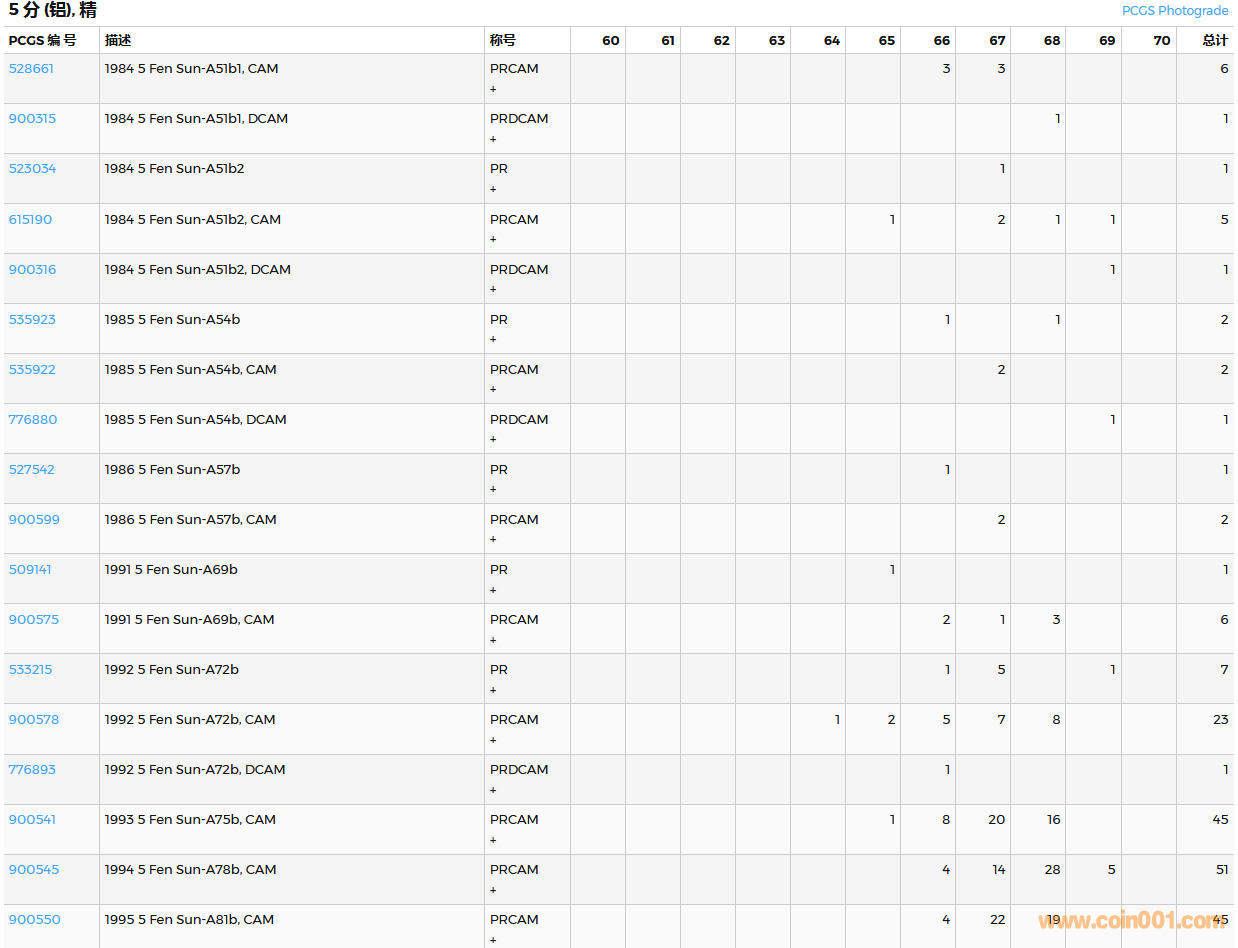Open PCGS number 900550 link
This screenshot has width=1238, height=948.
[x=34, y=920]
